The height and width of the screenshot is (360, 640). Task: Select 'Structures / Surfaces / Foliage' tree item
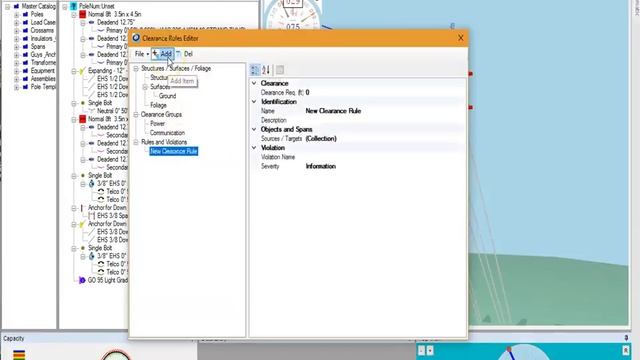(176, 69)
